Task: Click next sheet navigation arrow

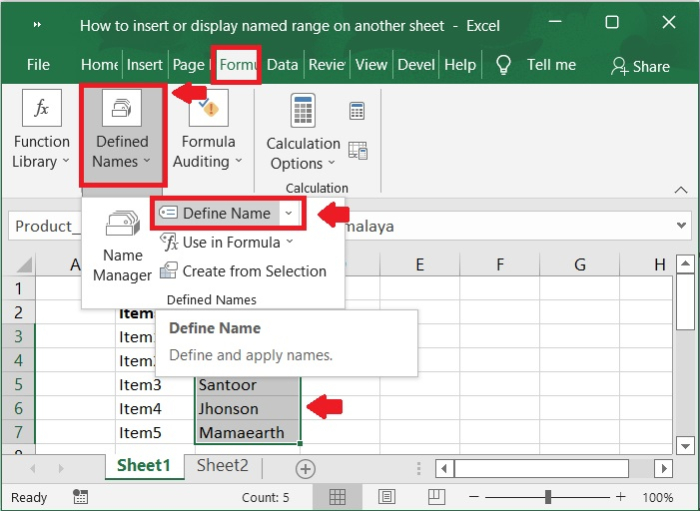Action: (61, 469)
